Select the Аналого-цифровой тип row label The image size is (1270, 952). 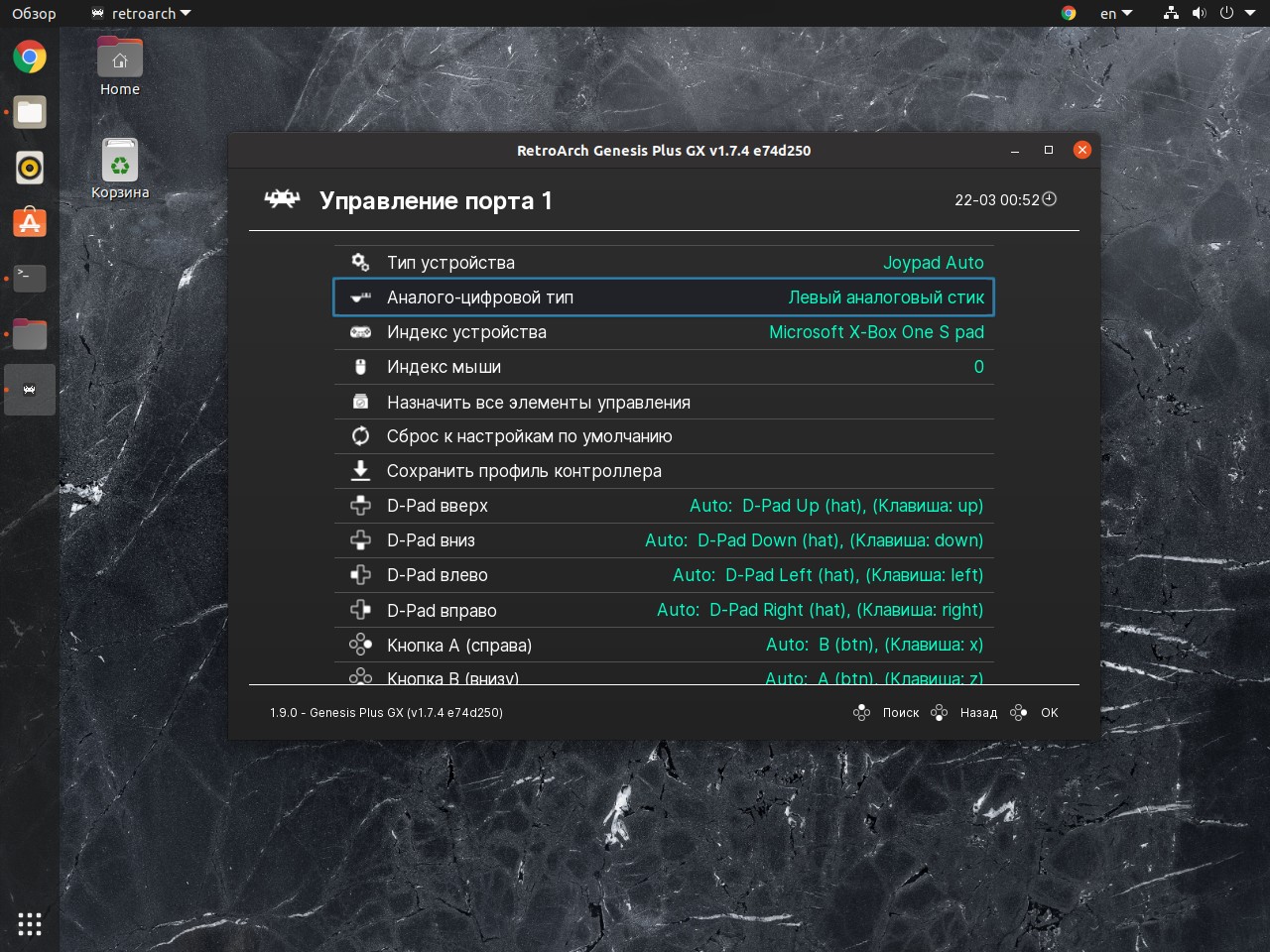pyautogui.click(x=480, y=297)
